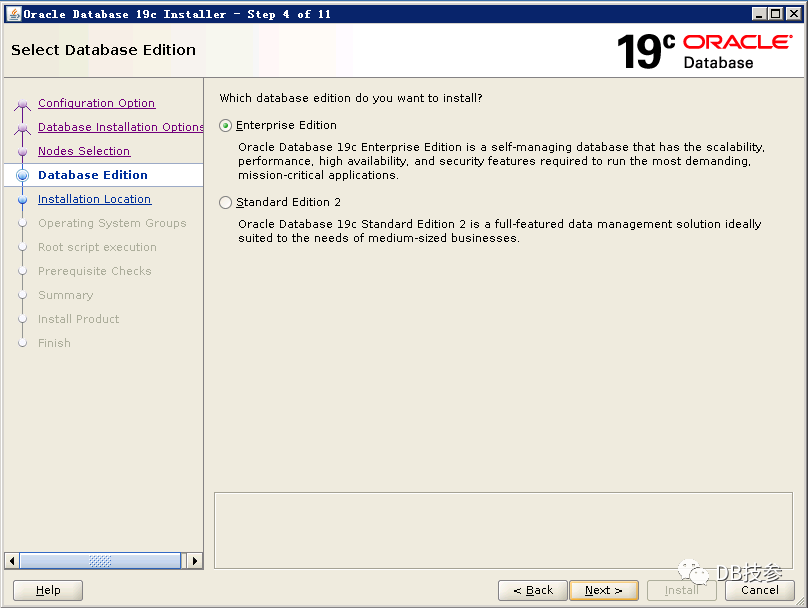Click the 'Prerequisite Checks' step text
The height and width of the screenshot is (608, 808).
click(95, 271)
